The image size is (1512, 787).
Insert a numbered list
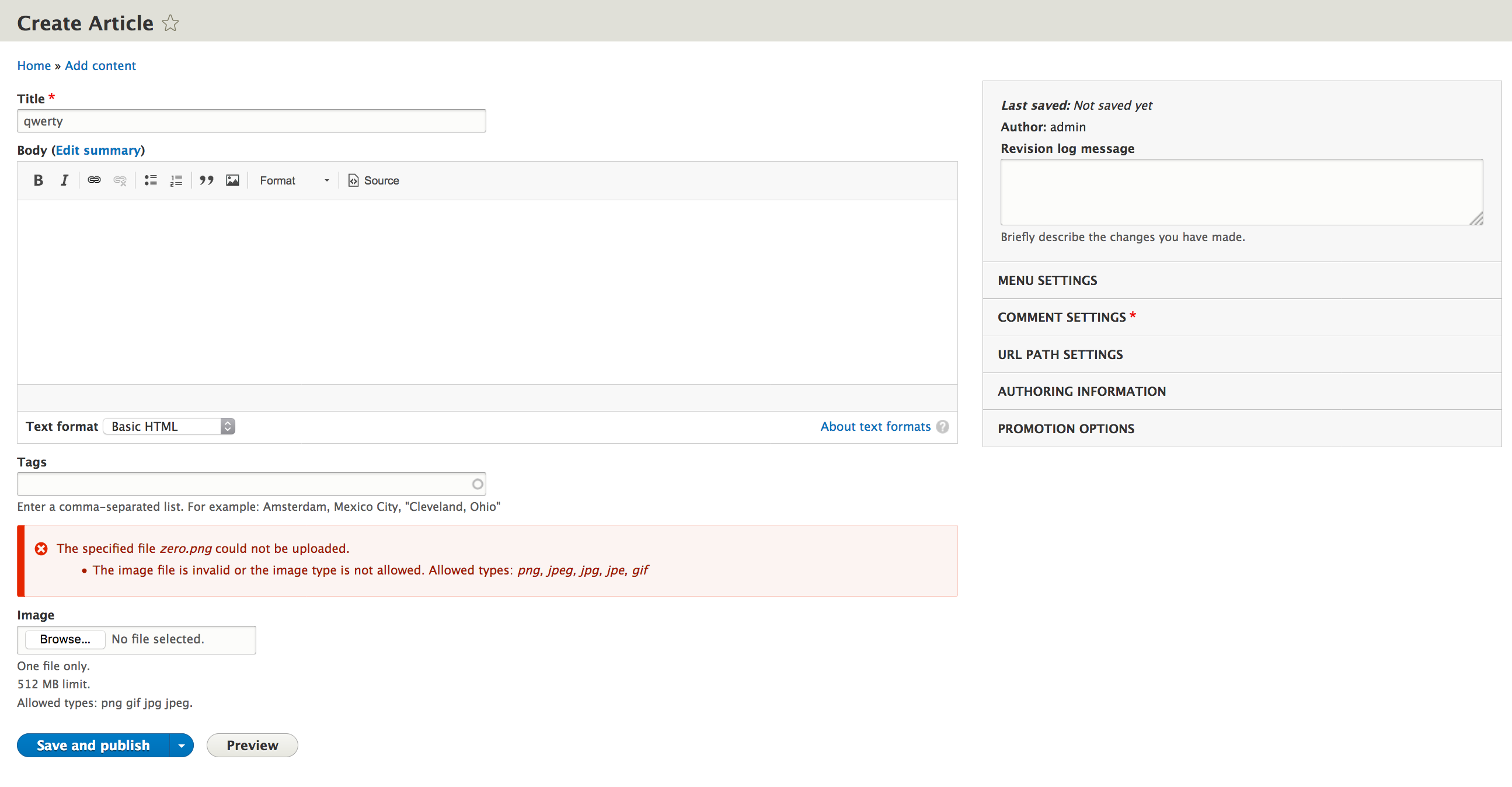click(176, 180)
